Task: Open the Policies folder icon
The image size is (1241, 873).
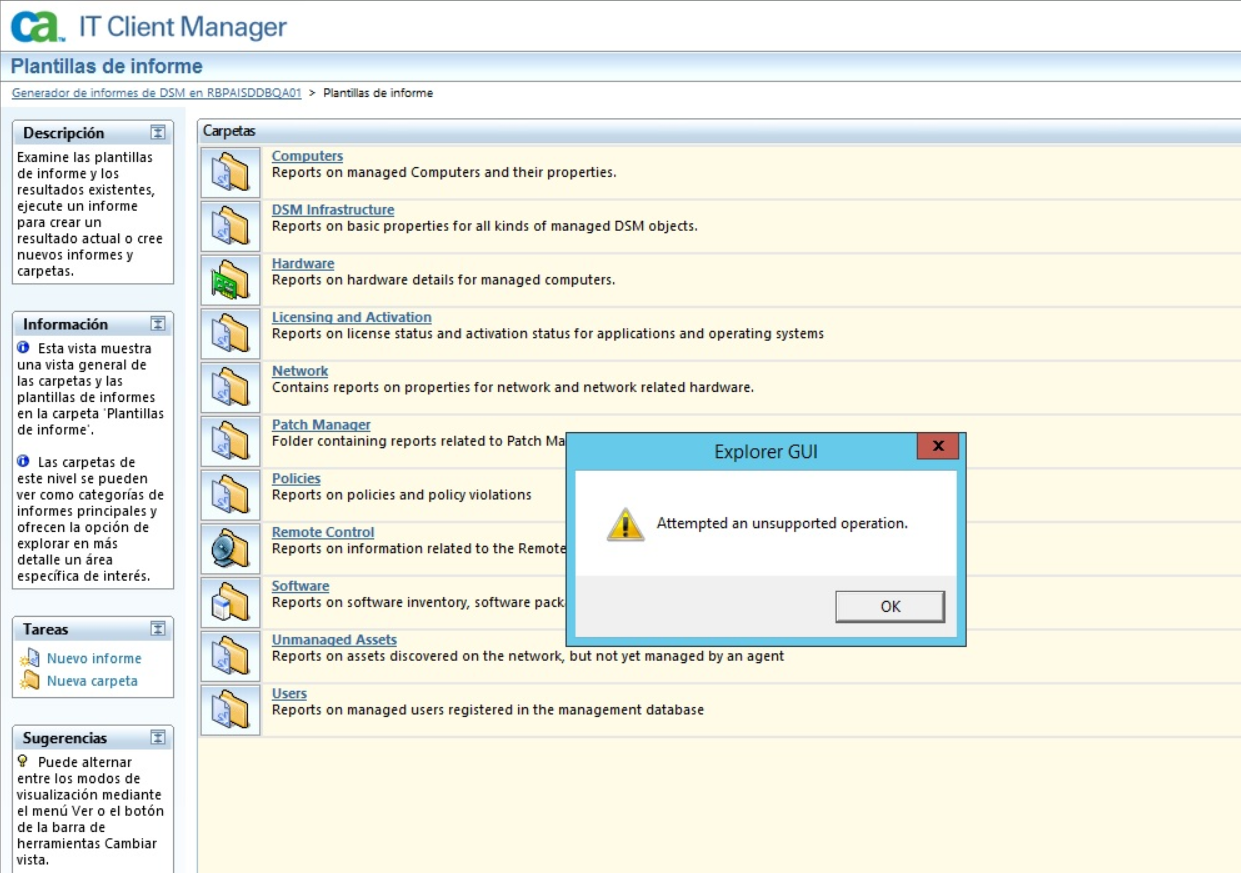Action: (x=230, y=492)
